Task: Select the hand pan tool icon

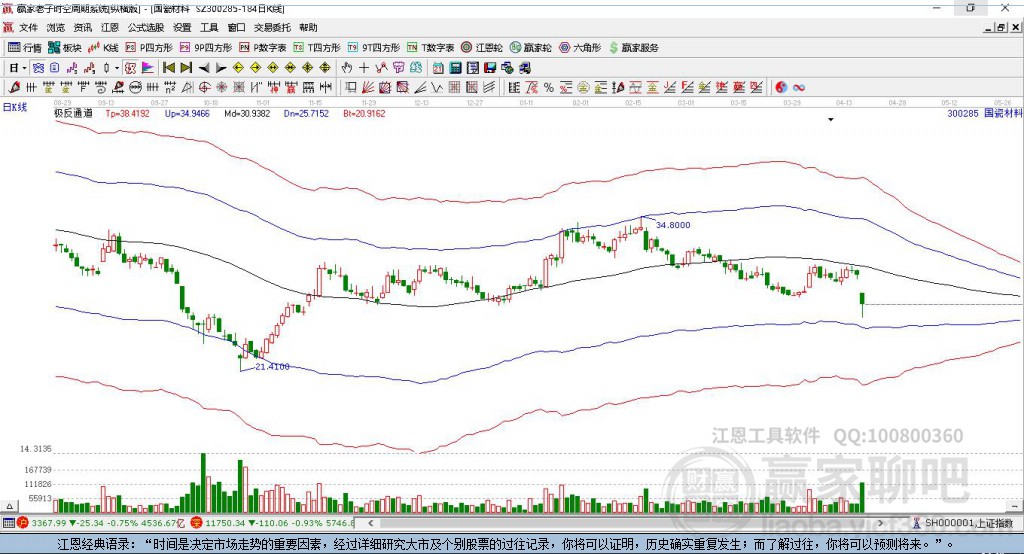Action: pyautogui.click(x=347, y=67)
